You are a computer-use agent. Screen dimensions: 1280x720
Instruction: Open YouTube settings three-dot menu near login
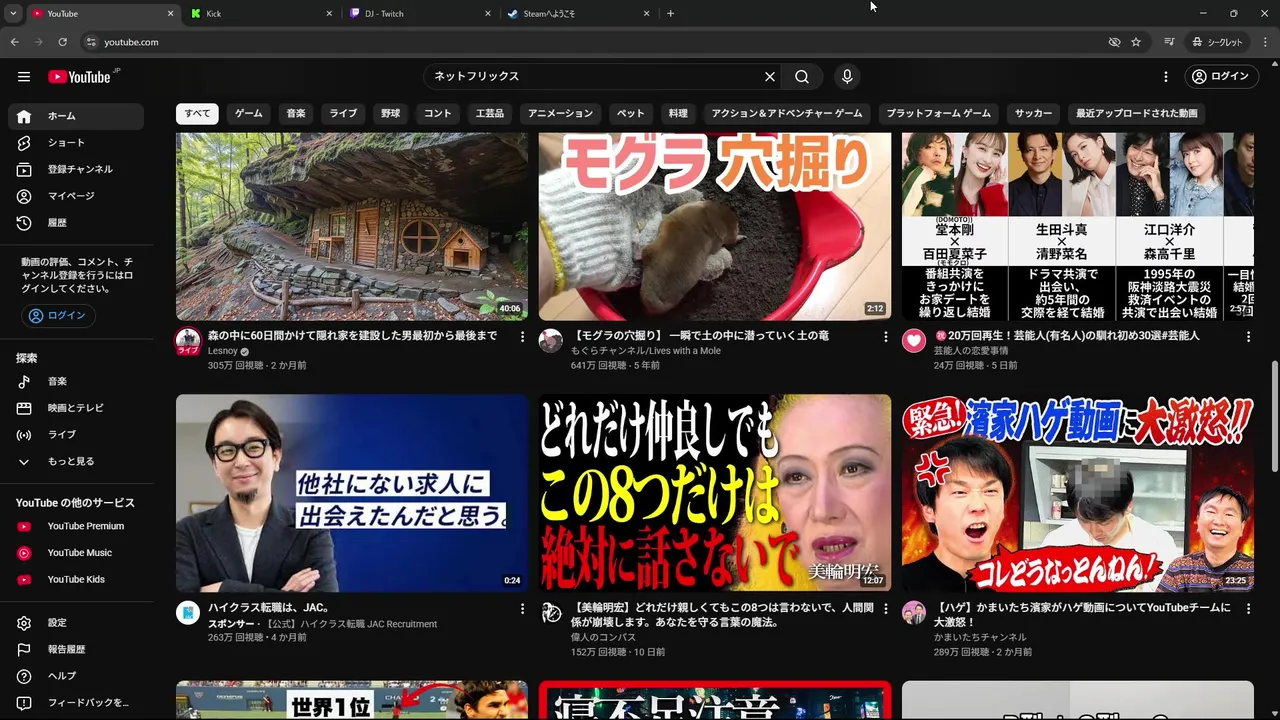pyautogui.click(x=1165, y=77)
